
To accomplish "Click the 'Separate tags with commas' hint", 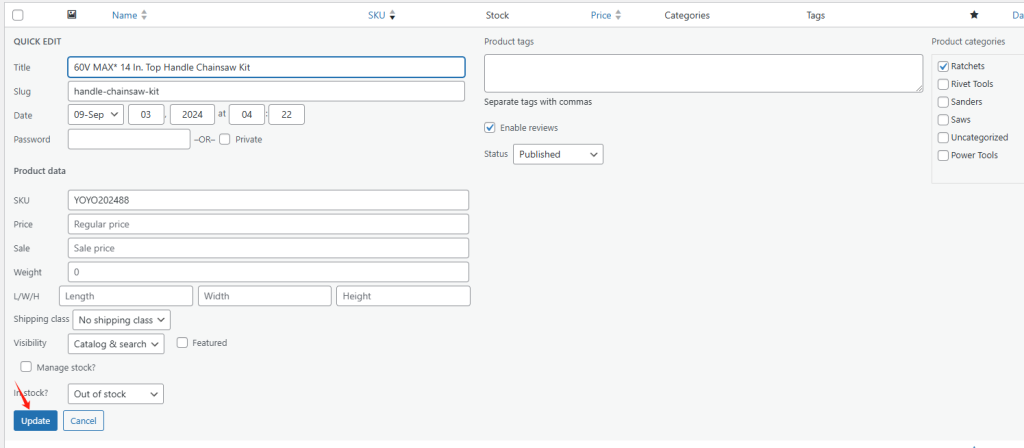I will coord(539,102).
